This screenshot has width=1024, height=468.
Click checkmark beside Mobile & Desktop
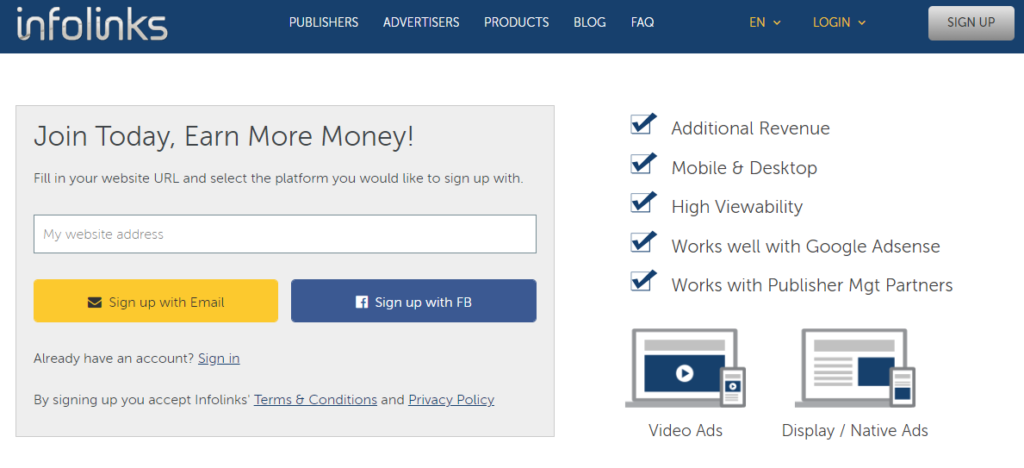point(643,164)
